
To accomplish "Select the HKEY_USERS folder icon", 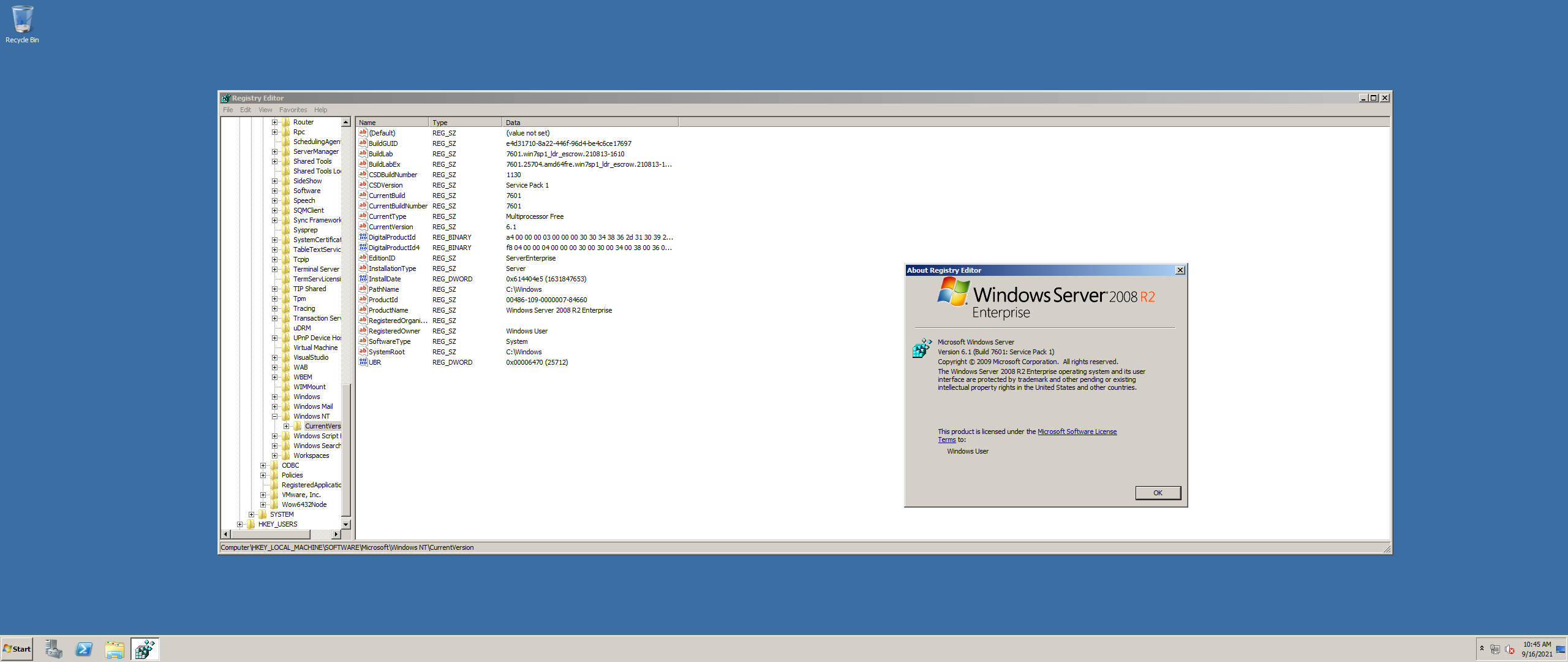I will [251, 524].
